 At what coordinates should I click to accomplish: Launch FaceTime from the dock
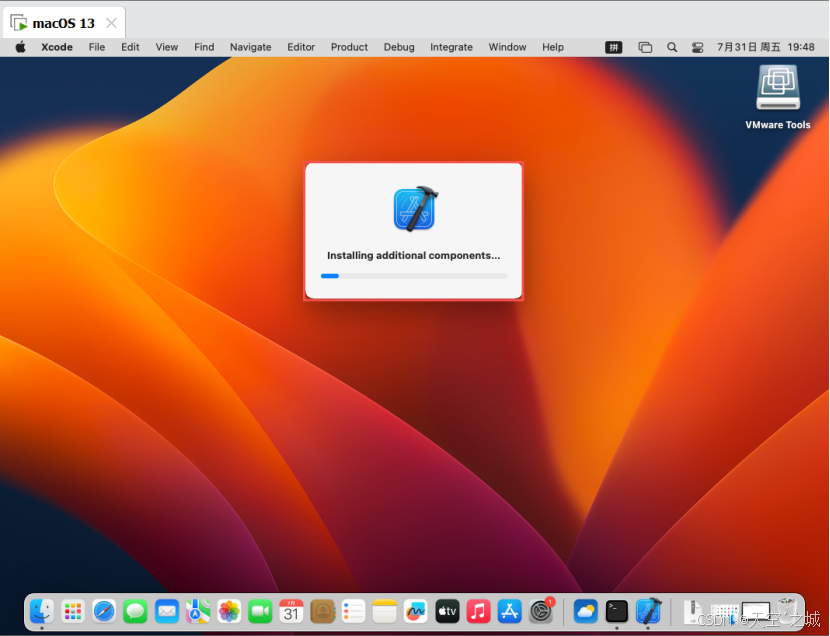coord(260,611)
